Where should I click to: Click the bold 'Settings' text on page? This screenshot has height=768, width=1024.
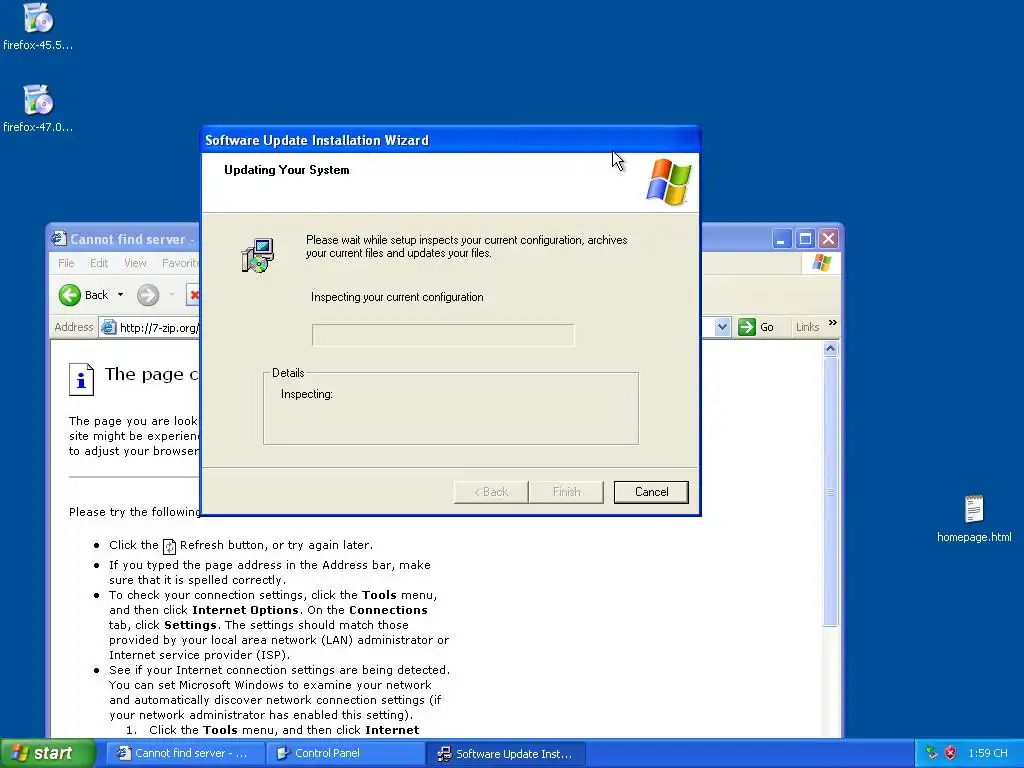coord(190,625)
